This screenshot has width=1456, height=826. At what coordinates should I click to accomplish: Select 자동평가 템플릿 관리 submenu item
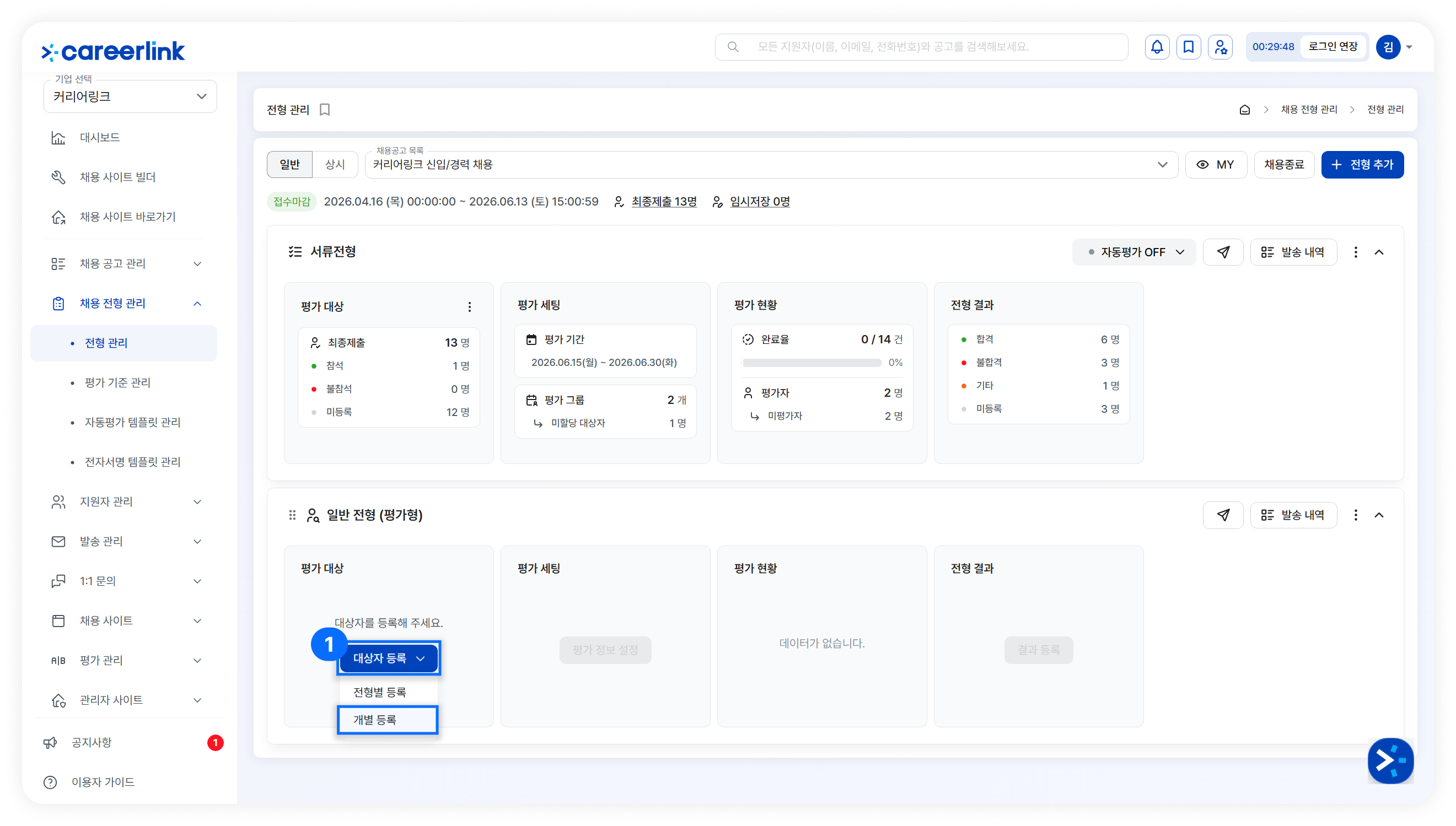pyautogui.click(x=123, y=423)
